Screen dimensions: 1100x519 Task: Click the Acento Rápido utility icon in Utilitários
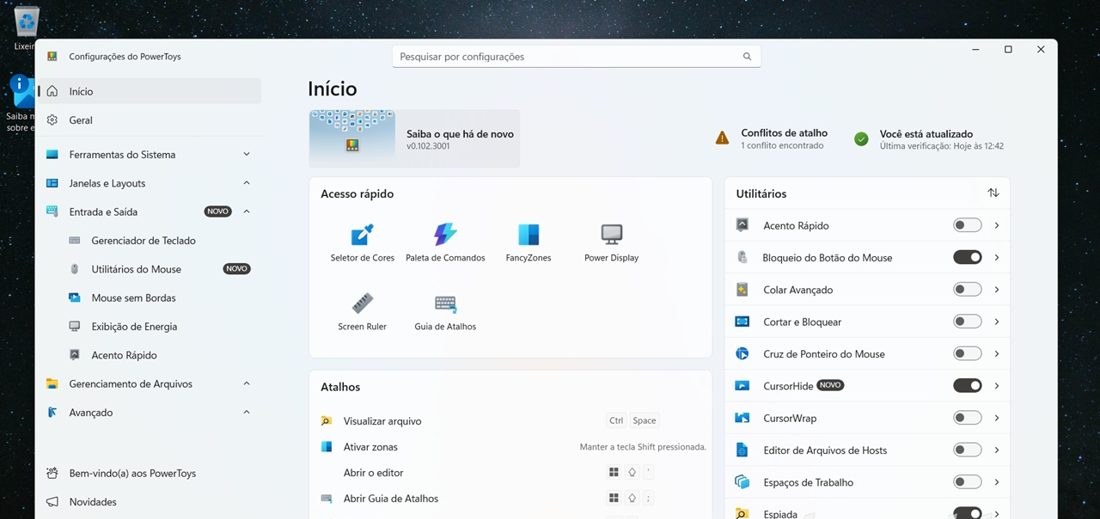(x=742, y=225)
